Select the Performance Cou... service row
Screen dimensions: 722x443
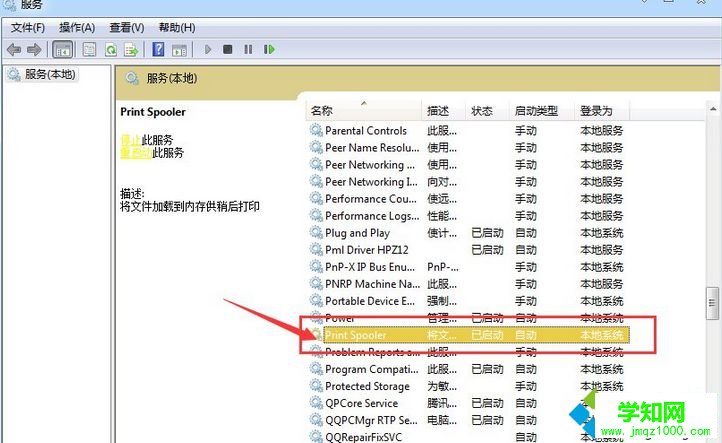point(468,199)
